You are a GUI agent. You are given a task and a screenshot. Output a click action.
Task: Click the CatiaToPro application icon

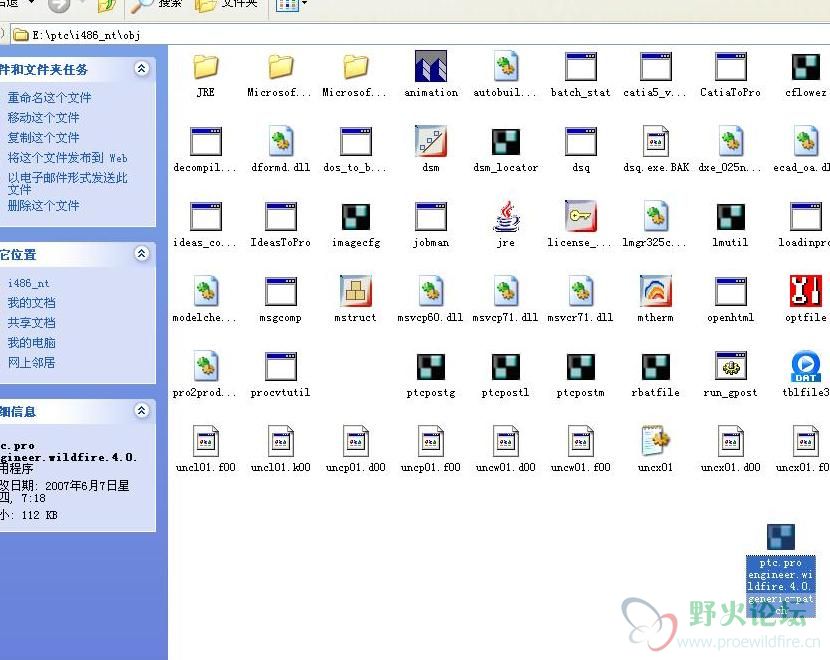click(730, 66)
